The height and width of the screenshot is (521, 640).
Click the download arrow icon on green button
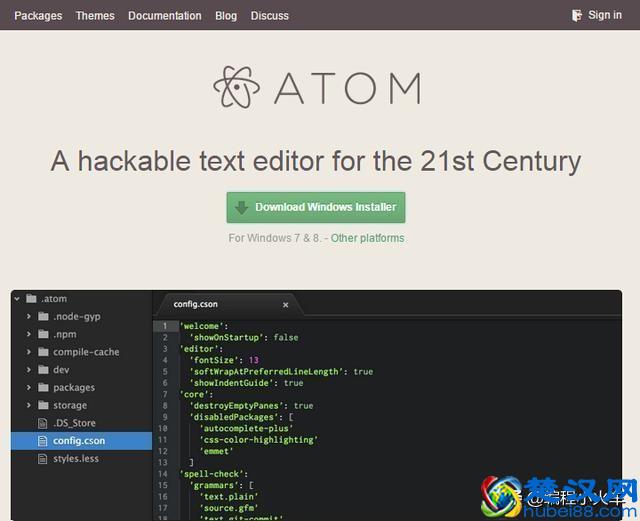coord(241,208)
